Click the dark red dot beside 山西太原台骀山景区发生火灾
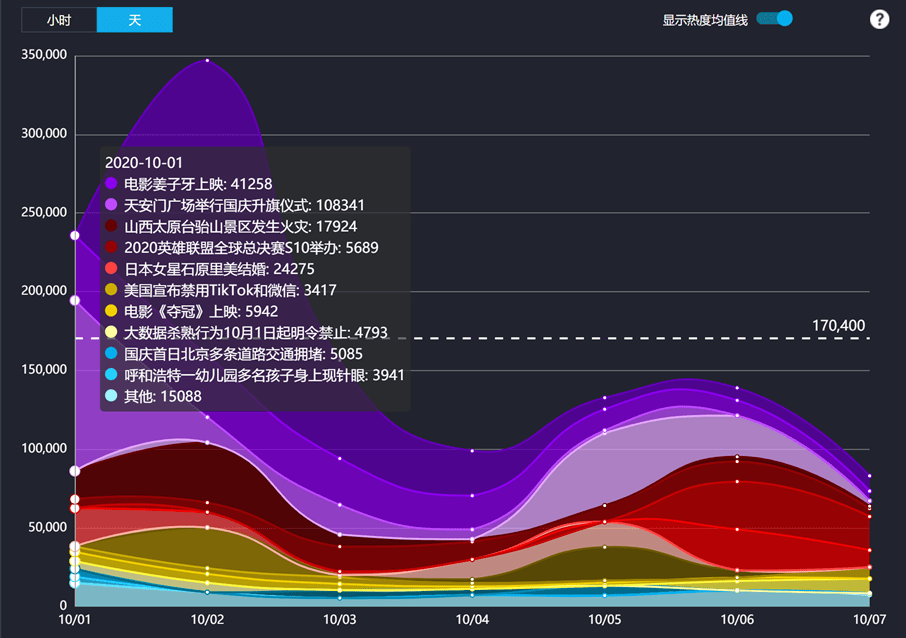Viewport: 906px width, 638px height. 111,227
